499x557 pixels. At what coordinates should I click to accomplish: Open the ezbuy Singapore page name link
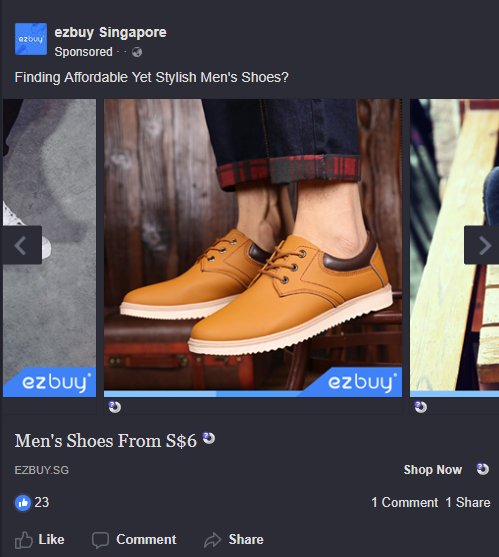tap(110, 33)
